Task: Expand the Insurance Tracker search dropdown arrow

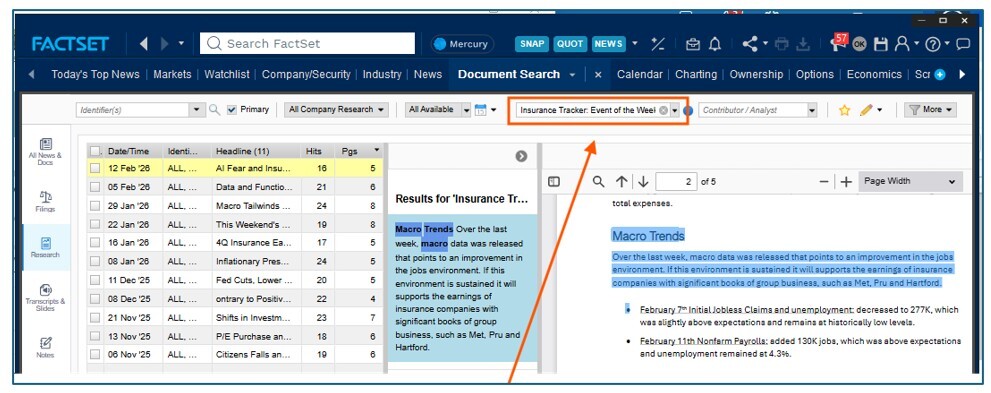Action: [x=674, y=110]
